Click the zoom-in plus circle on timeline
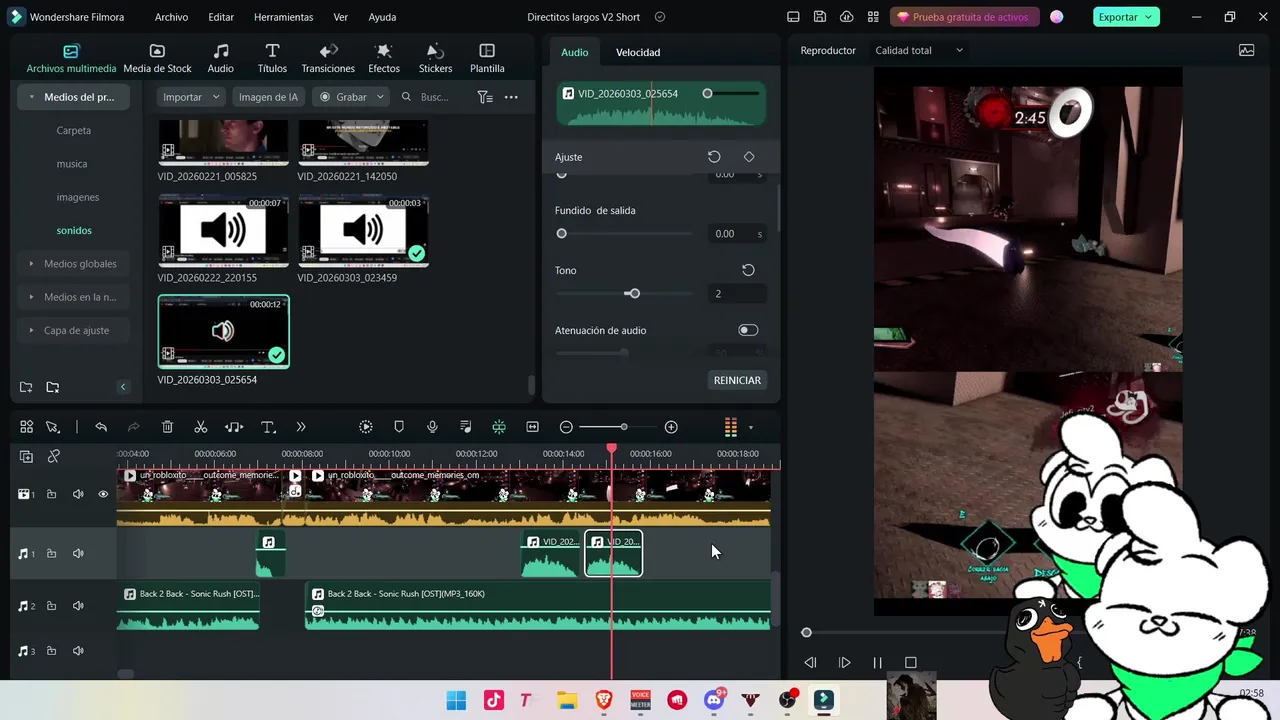This screenshot has height=720, width=1280. click(x=671, y=427)
